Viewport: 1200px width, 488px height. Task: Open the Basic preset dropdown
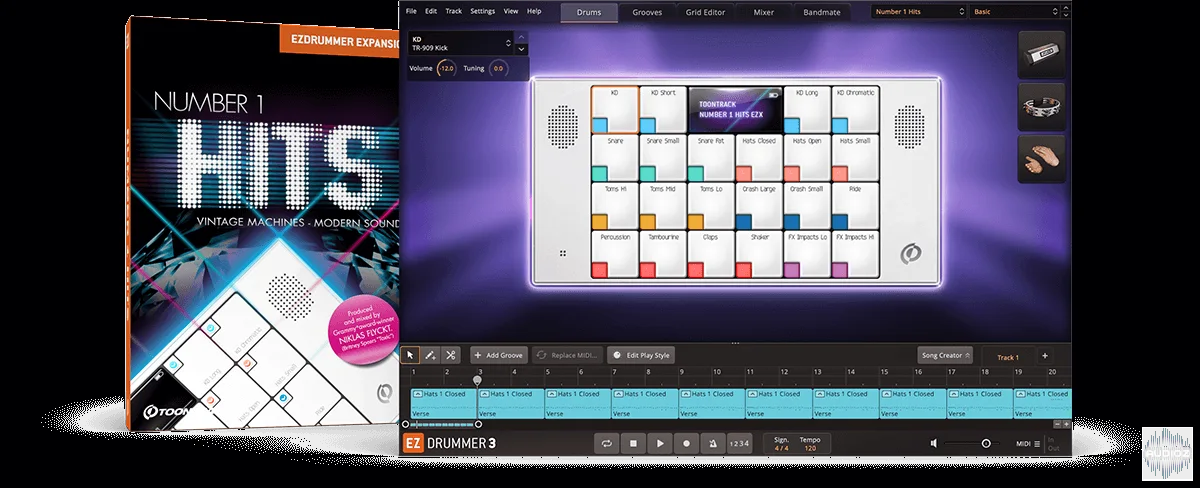[x=1015, y=12]
